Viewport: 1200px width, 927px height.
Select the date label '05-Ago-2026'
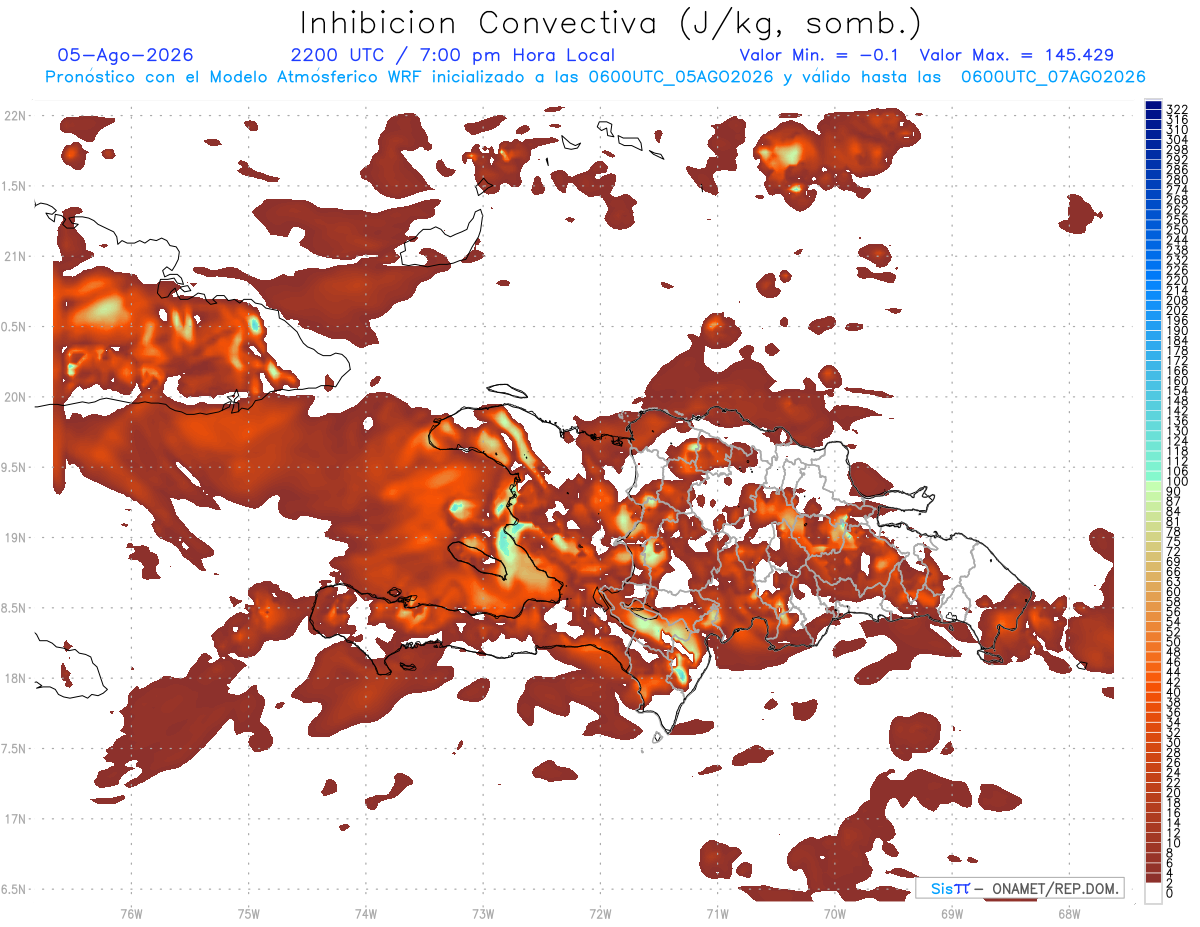click(126, 55)
